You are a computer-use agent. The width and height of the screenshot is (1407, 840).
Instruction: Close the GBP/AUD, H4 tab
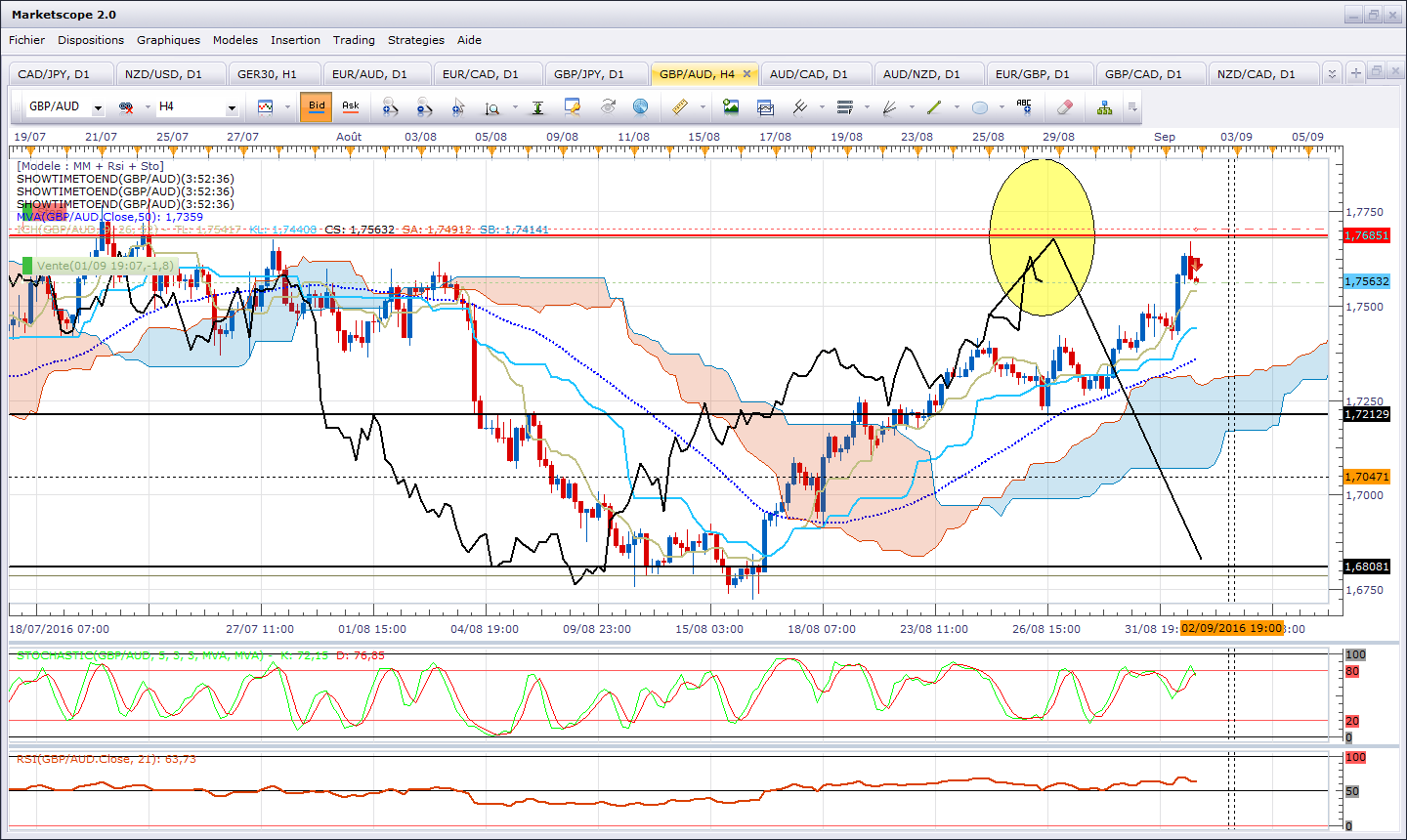[x=746, y=74]
